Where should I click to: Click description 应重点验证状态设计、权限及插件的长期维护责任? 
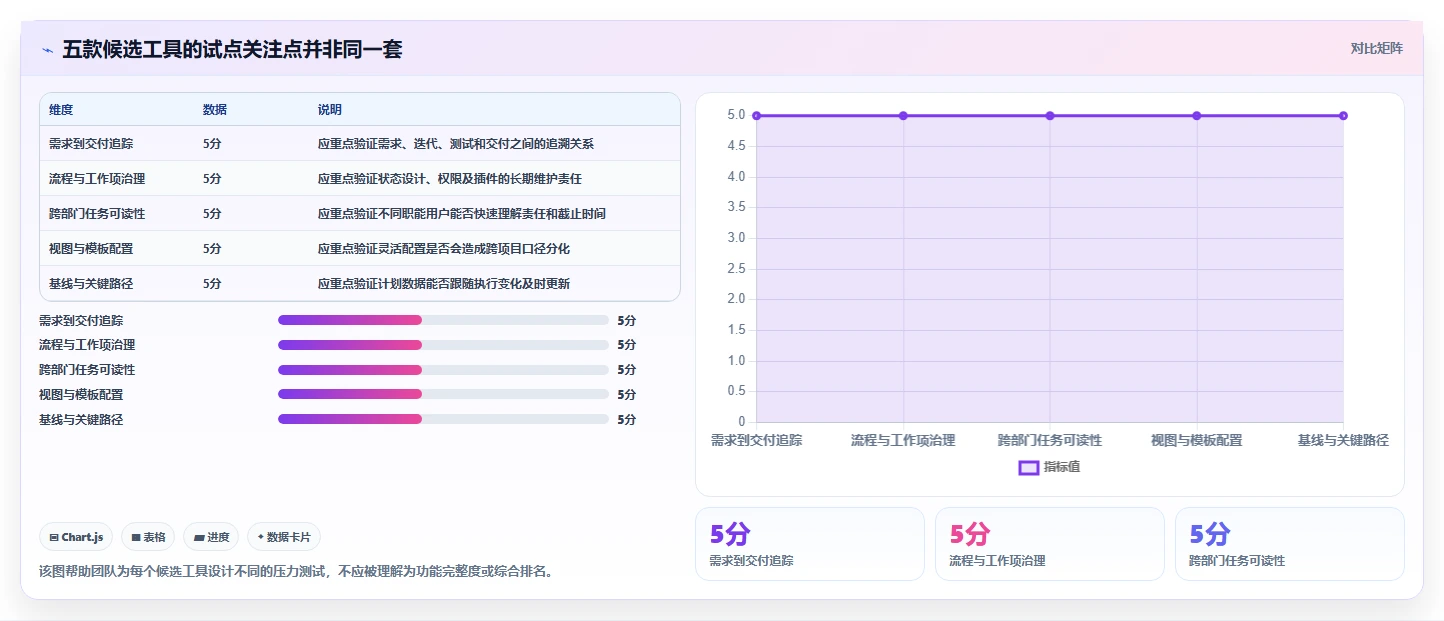point(450,179)
